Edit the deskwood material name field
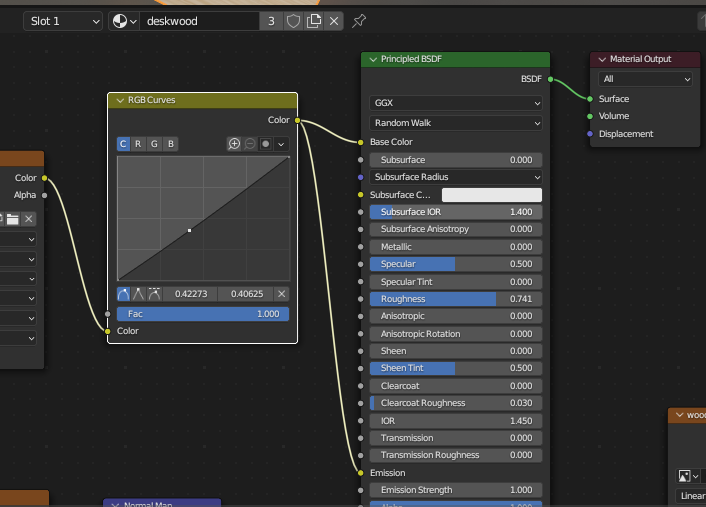 tap(199, 21)
